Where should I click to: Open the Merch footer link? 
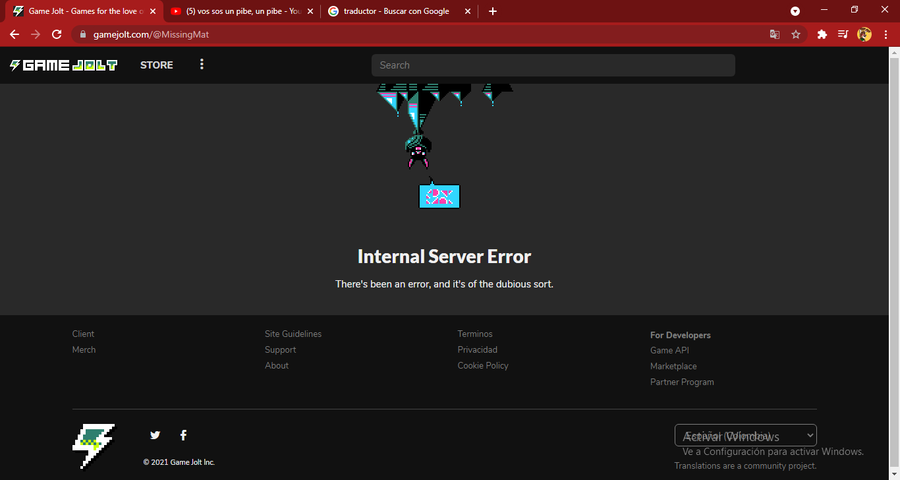coord(84,350)
